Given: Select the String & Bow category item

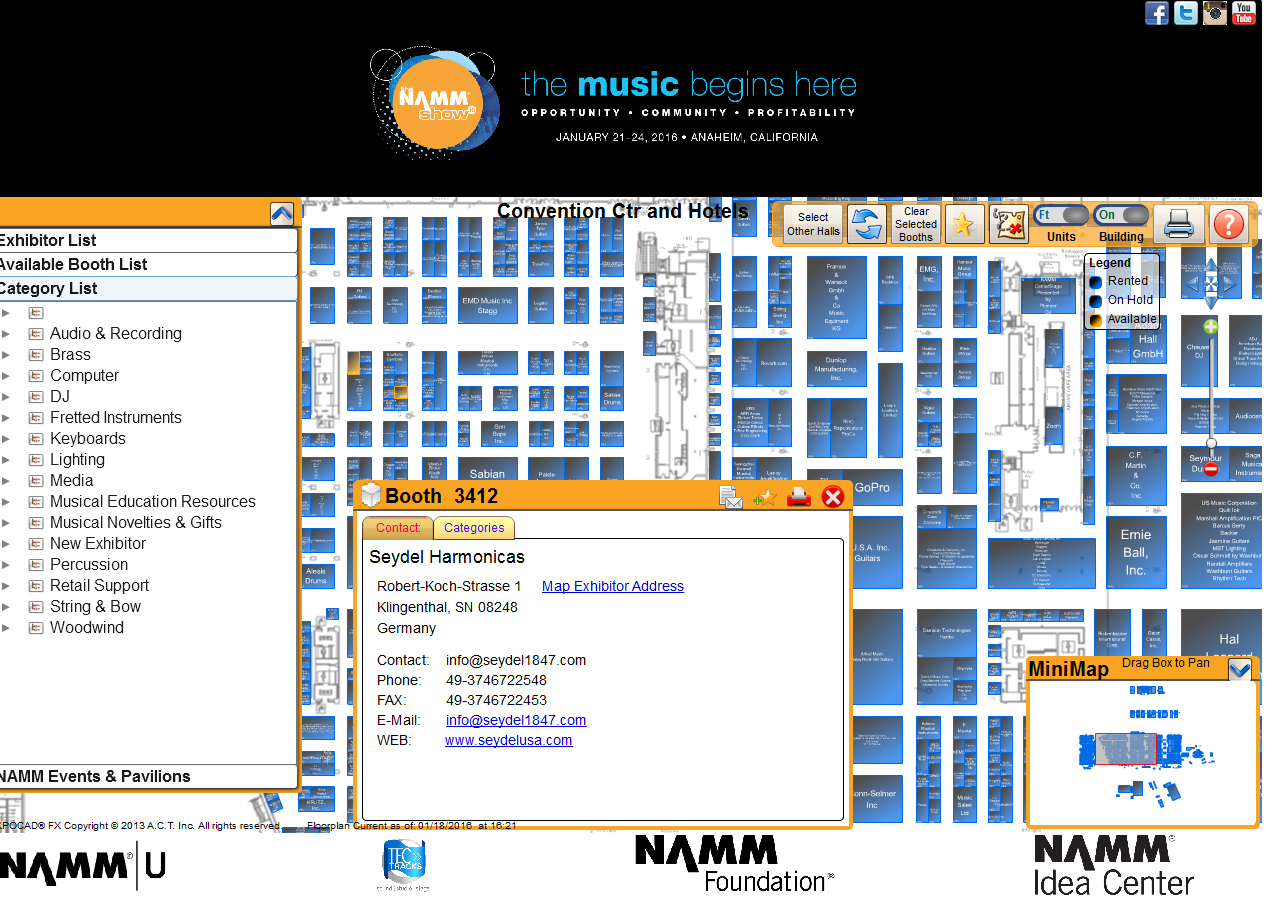Looking at the screenshot, I should (95, 606).
